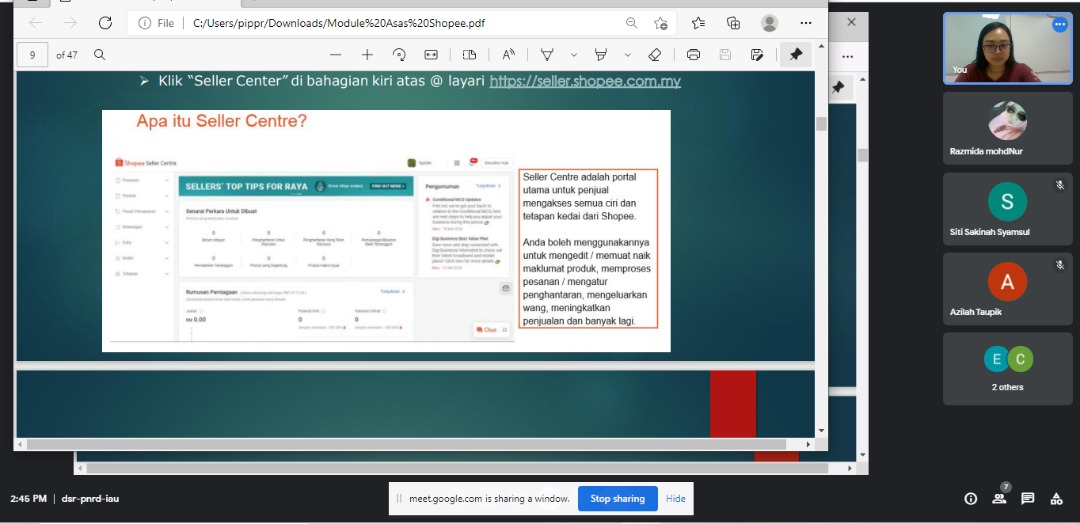The height and width of the screenshot is (524, 1080).
Task: Add this page to favorites
Action: pos(661,23)
